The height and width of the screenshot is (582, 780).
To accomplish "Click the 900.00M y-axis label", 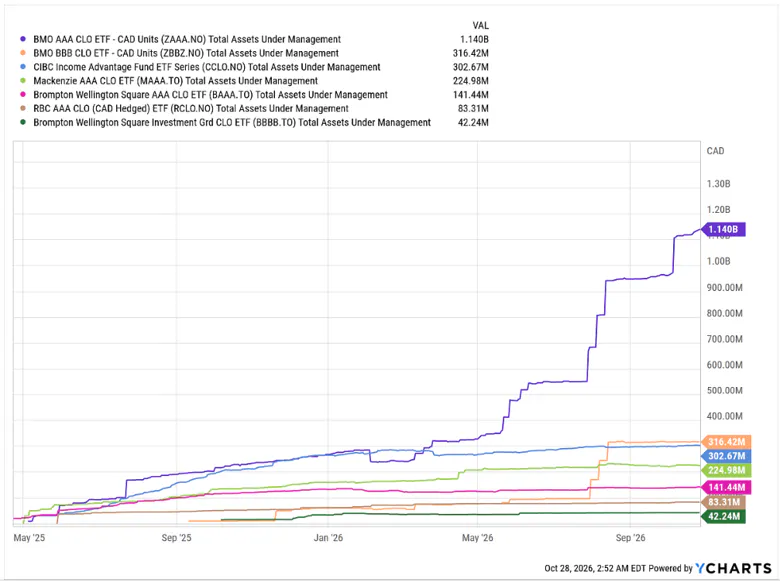I will tap(724, 288).
